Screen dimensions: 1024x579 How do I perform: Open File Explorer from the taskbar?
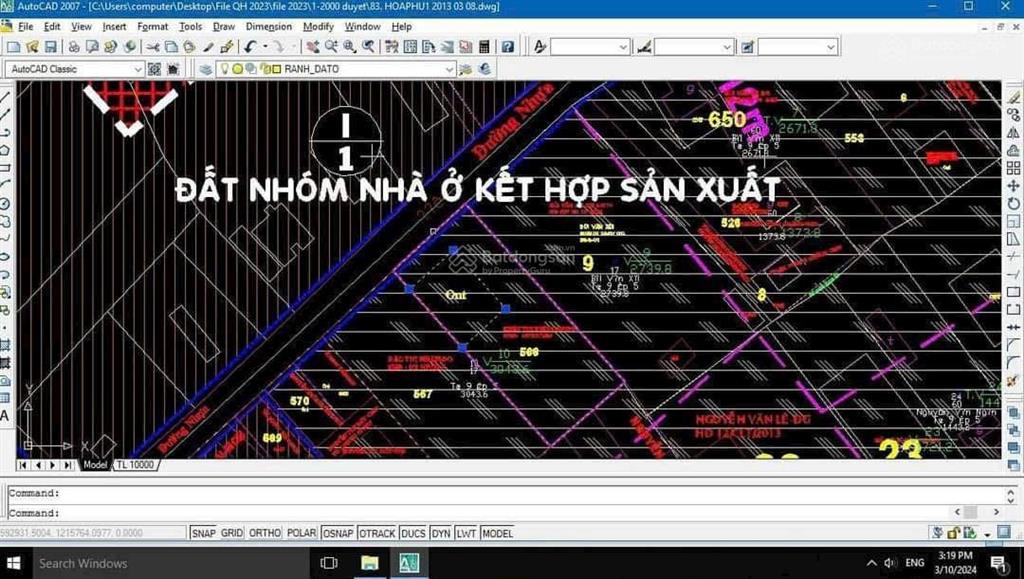(370, 563)
